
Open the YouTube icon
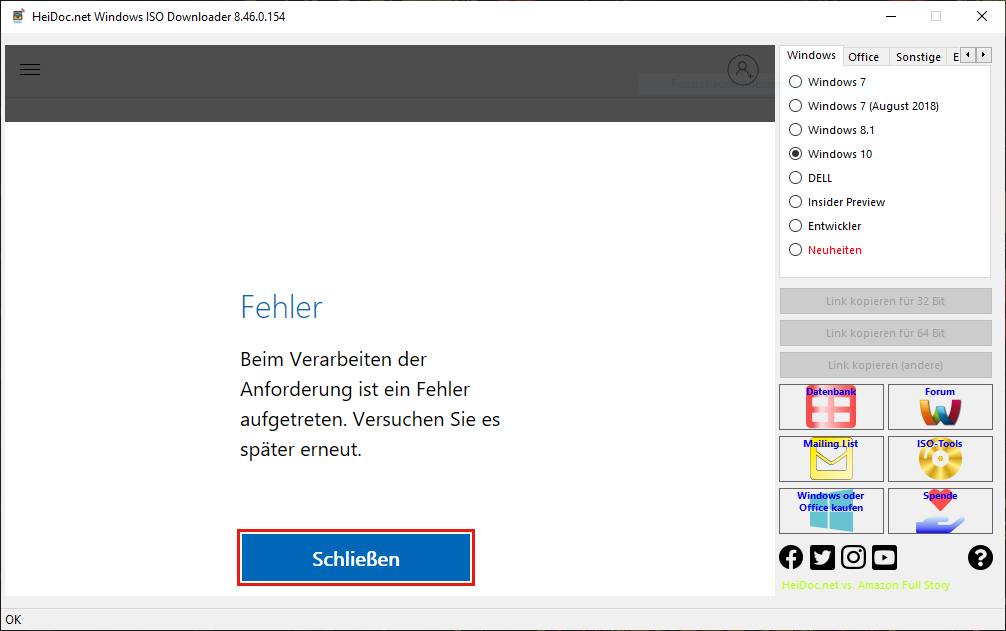pyautogui.click(x=885, y=557)
